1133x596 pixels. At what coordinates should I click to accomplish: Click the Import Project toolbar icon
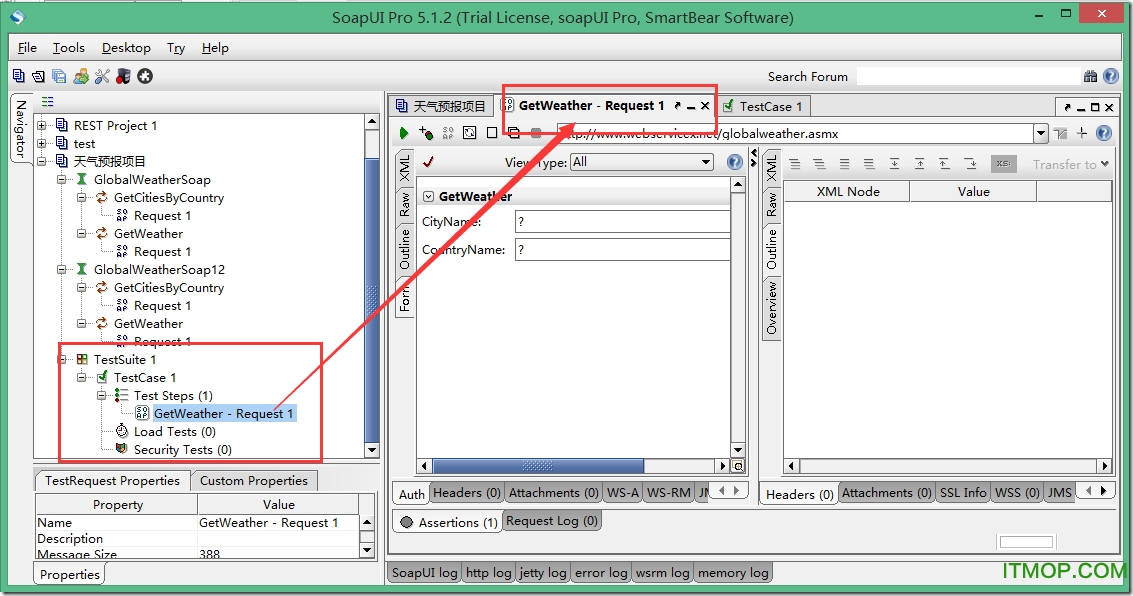[x=39, y=76]
